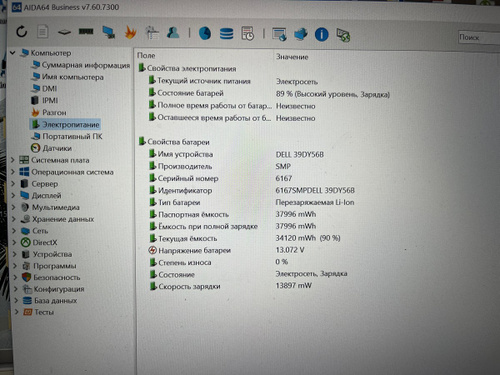This screenshot has height=375, width=500.
Task: Select the Устройства tree item
Action: click(52, 254)
